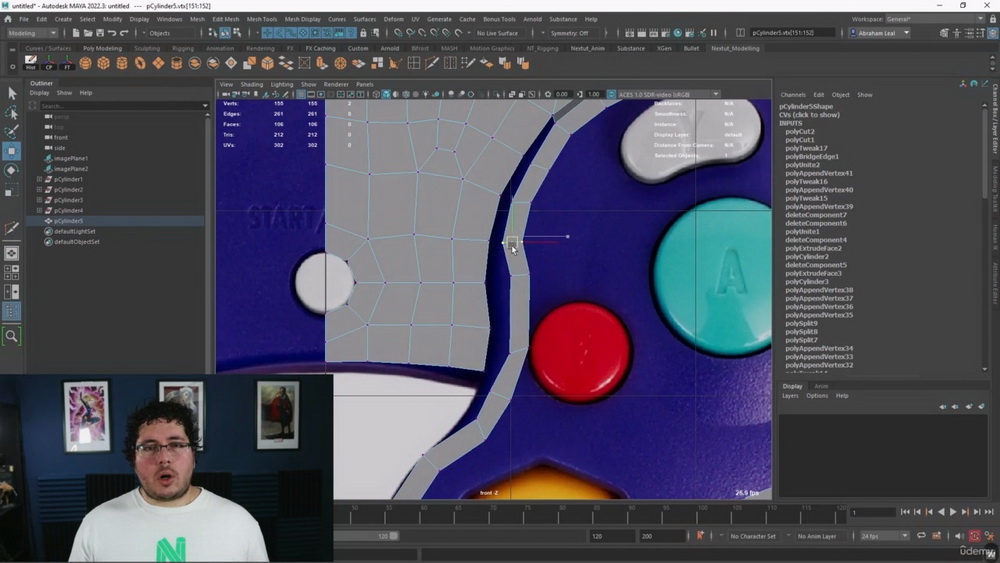1000x563 pixels.
Task: Toggle snap to points
Action: (x=422, y=33)
